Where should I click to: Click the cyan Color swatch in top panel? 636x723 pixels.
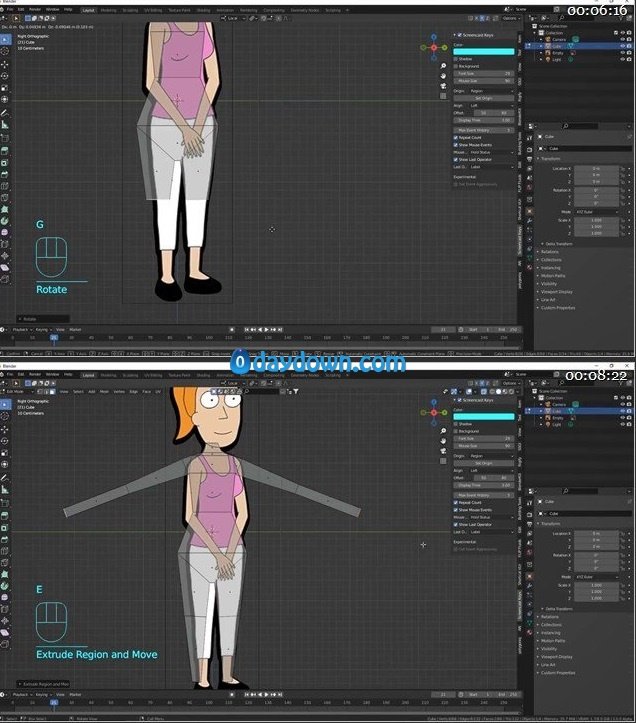[x=484, y=51]
